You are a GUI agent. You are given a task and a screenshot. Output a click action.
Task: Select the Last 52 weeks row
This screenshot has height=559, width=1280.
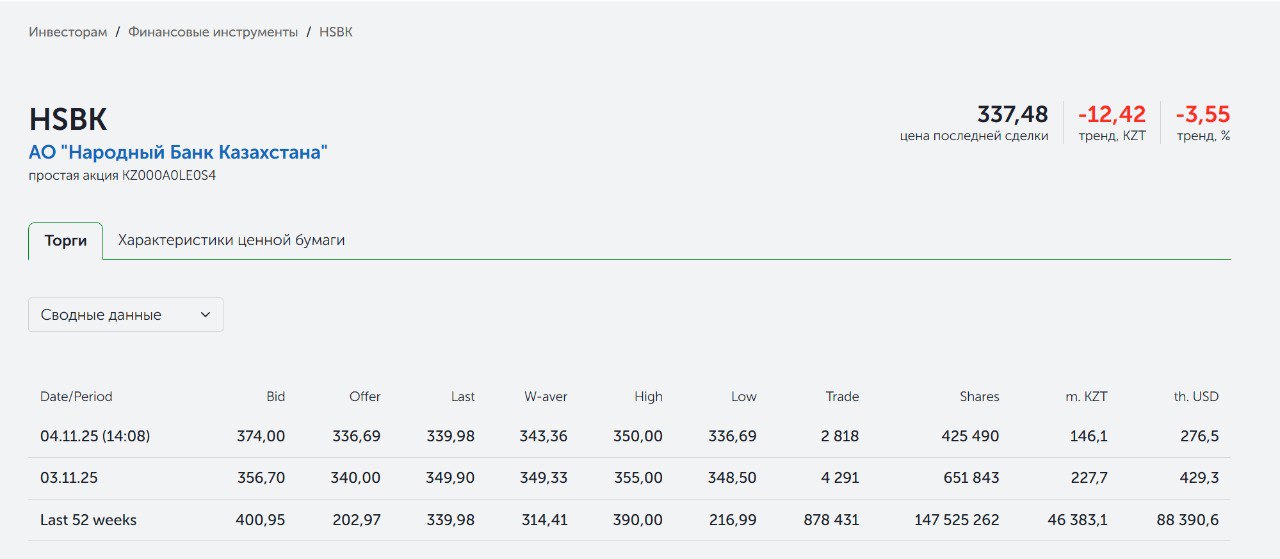[x=88, y=520]
